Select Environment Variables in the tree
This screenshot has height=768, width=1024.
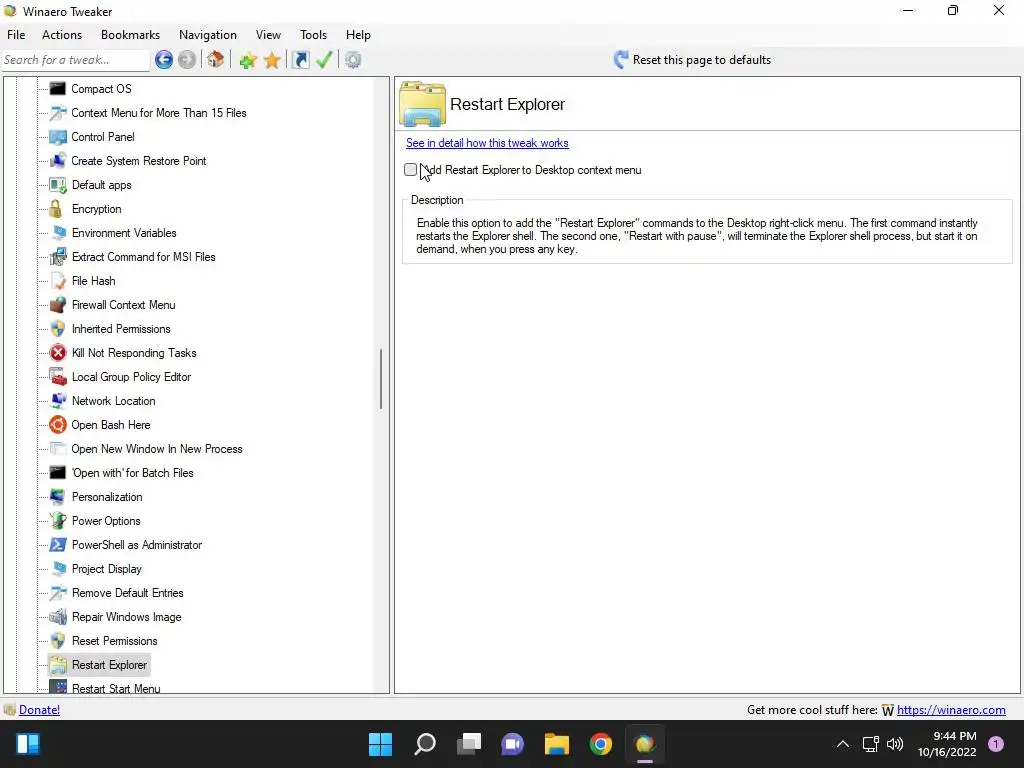[x=124, y=233]
